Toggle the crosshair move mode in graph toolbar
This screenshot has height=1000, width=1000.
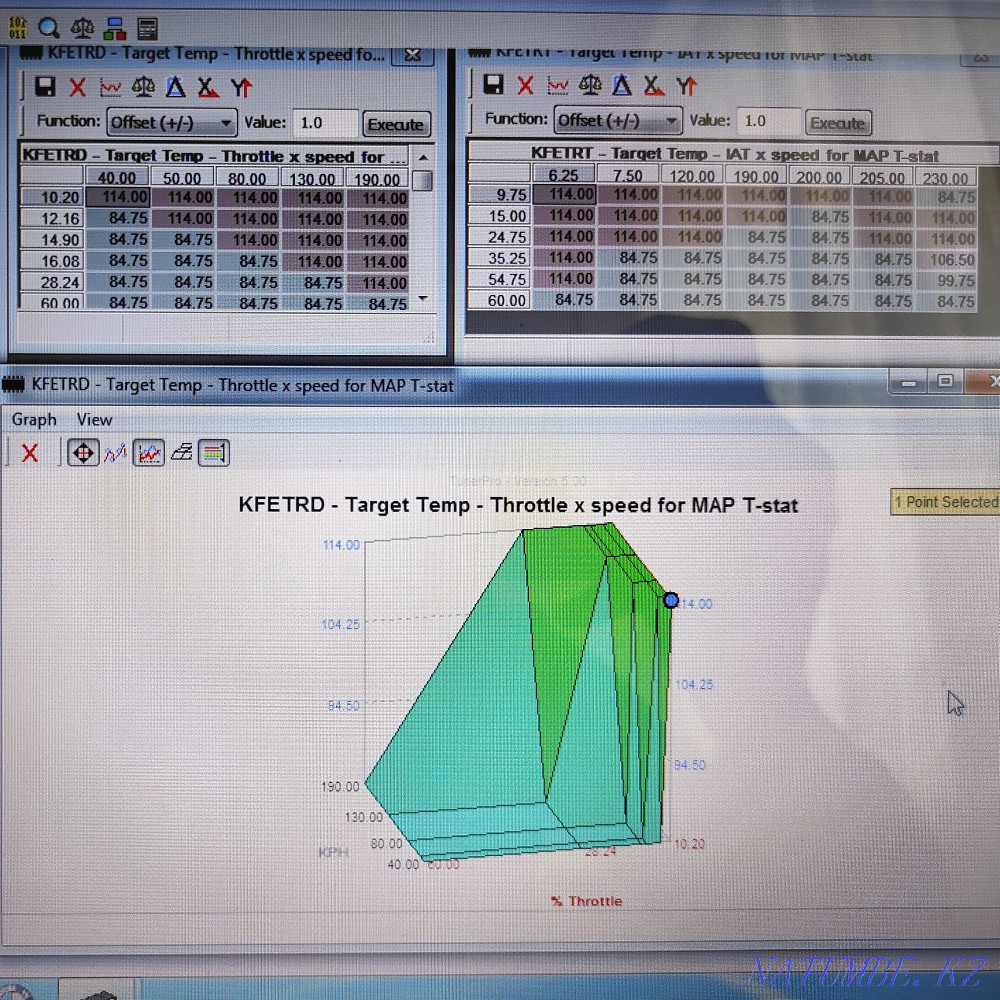[82, 453]
